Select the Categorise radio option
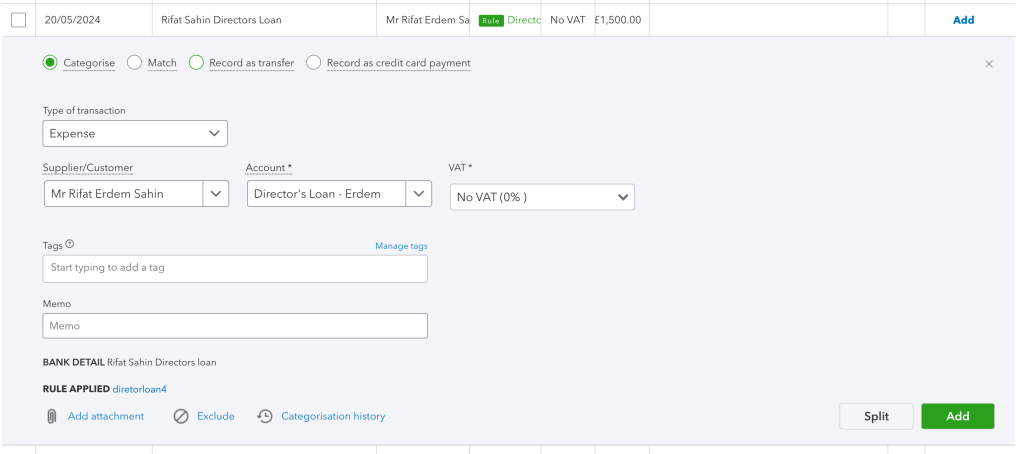The width and height of the screenshot is (1022, 454). tap(50, 63)
